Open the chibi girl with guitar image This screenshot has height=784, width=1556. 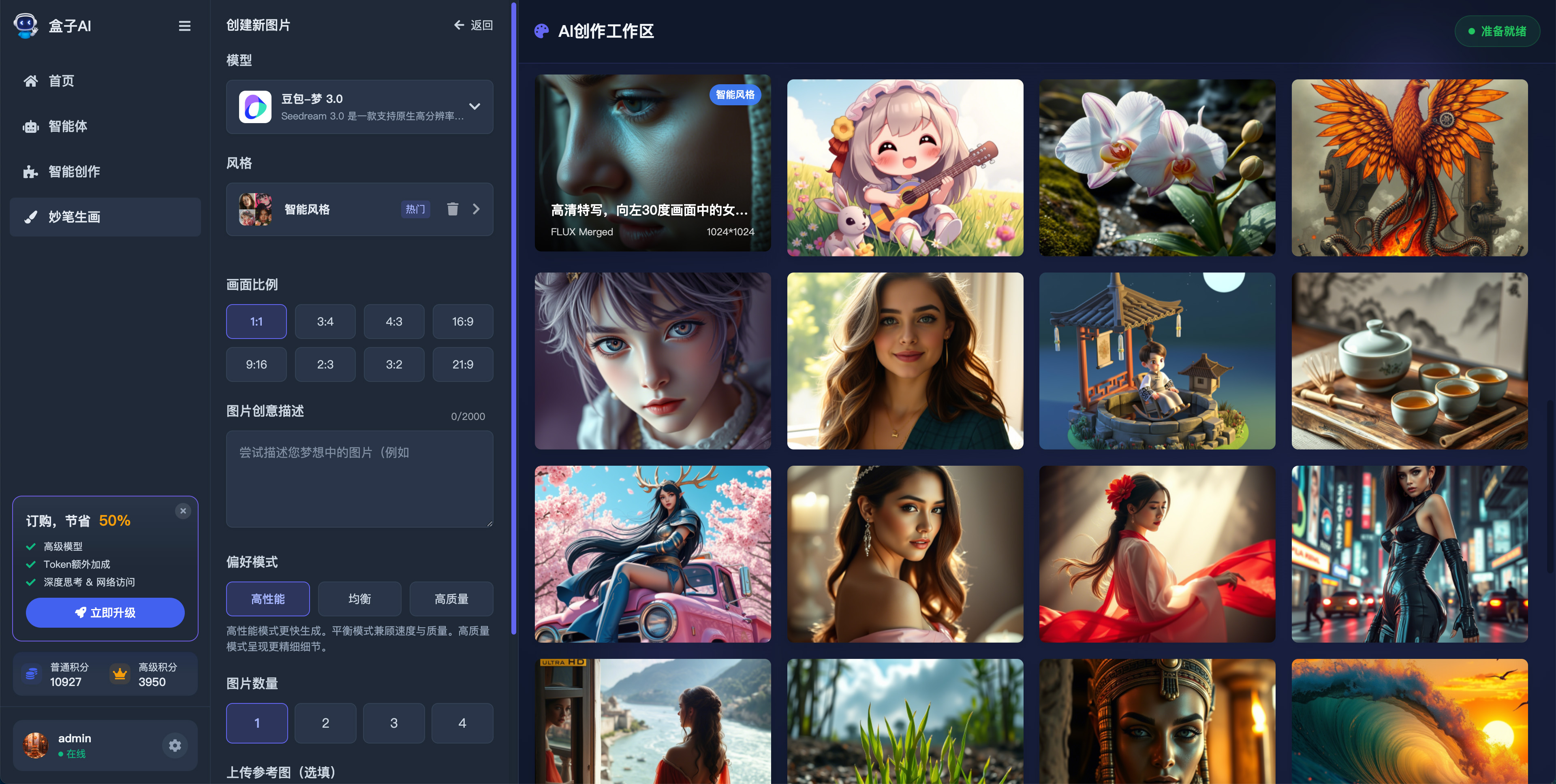point(905,168)
